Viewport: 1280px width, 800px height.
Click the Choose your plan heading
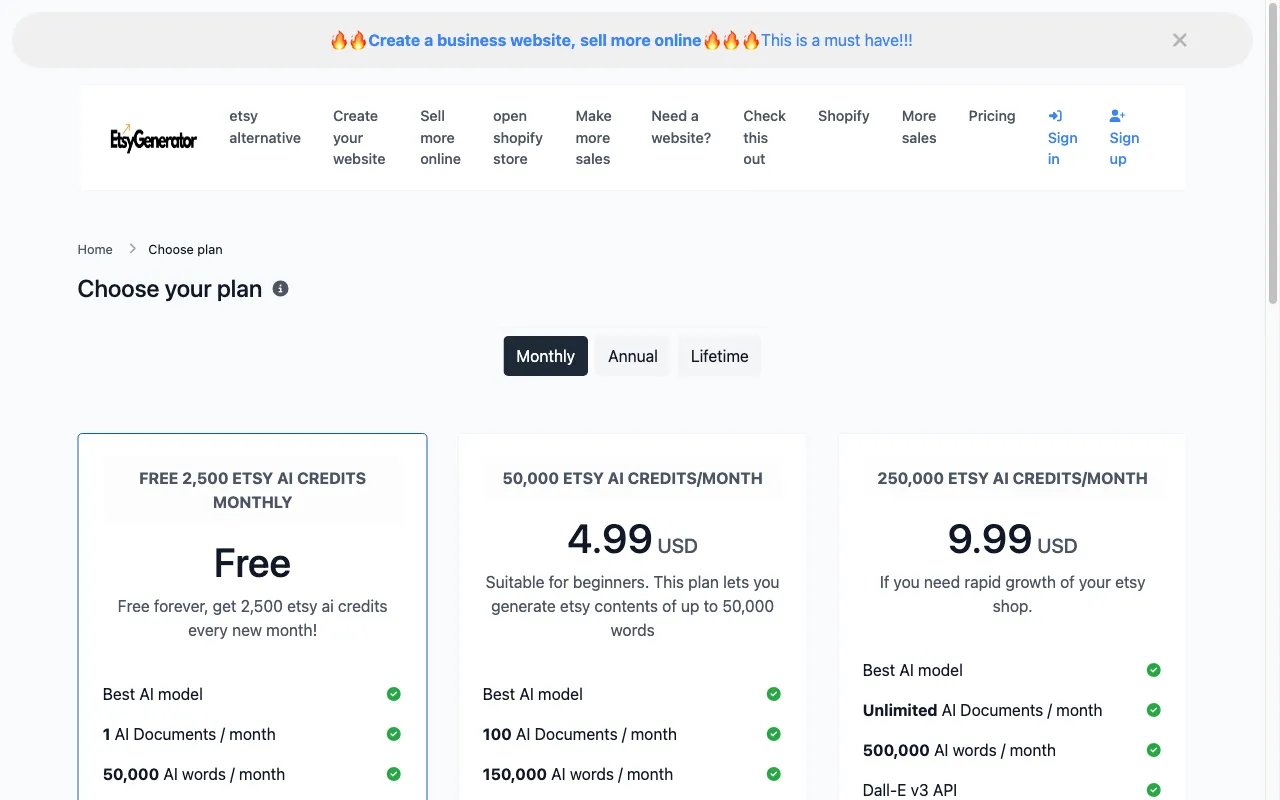point(170,289)
